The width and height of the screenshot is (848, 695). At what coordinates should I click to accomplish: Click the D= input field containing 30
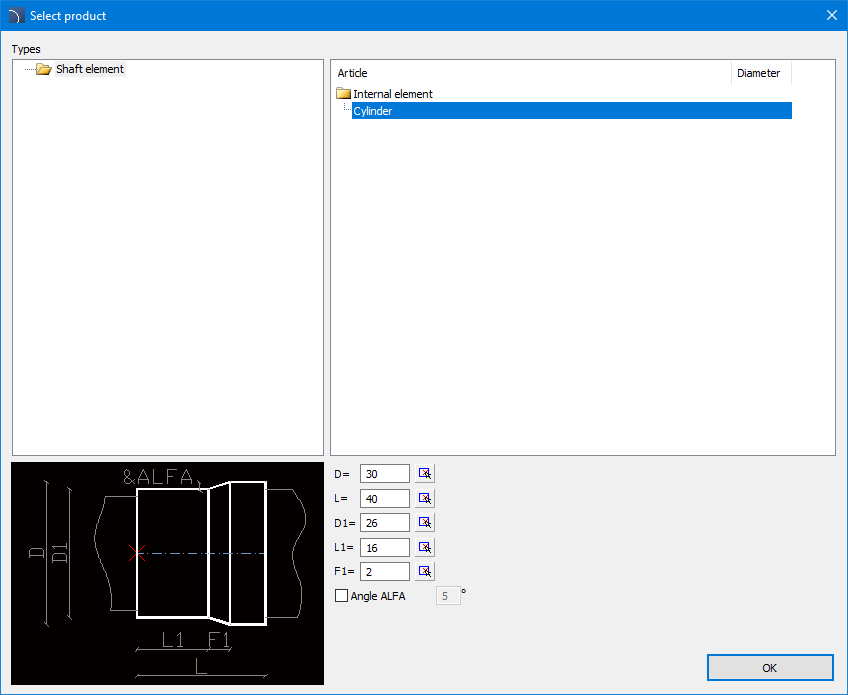coord(384,474)
